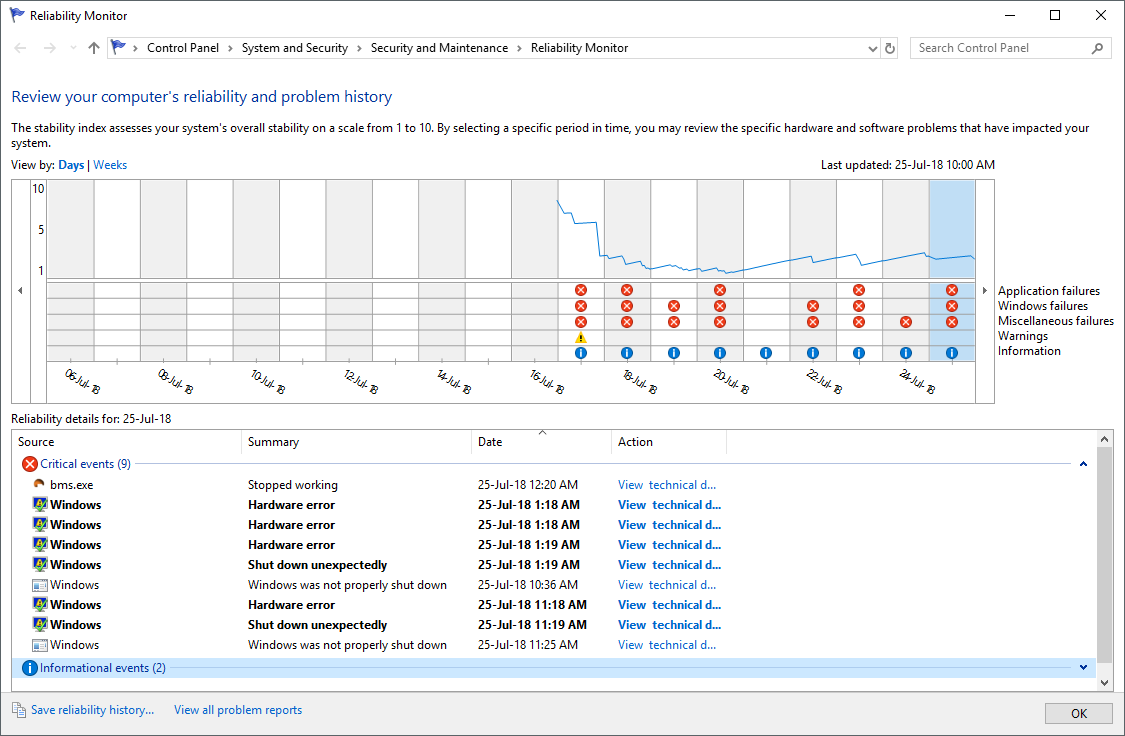Sort list by Source column header
This screenshot has height=736, width=1125.
127,442
